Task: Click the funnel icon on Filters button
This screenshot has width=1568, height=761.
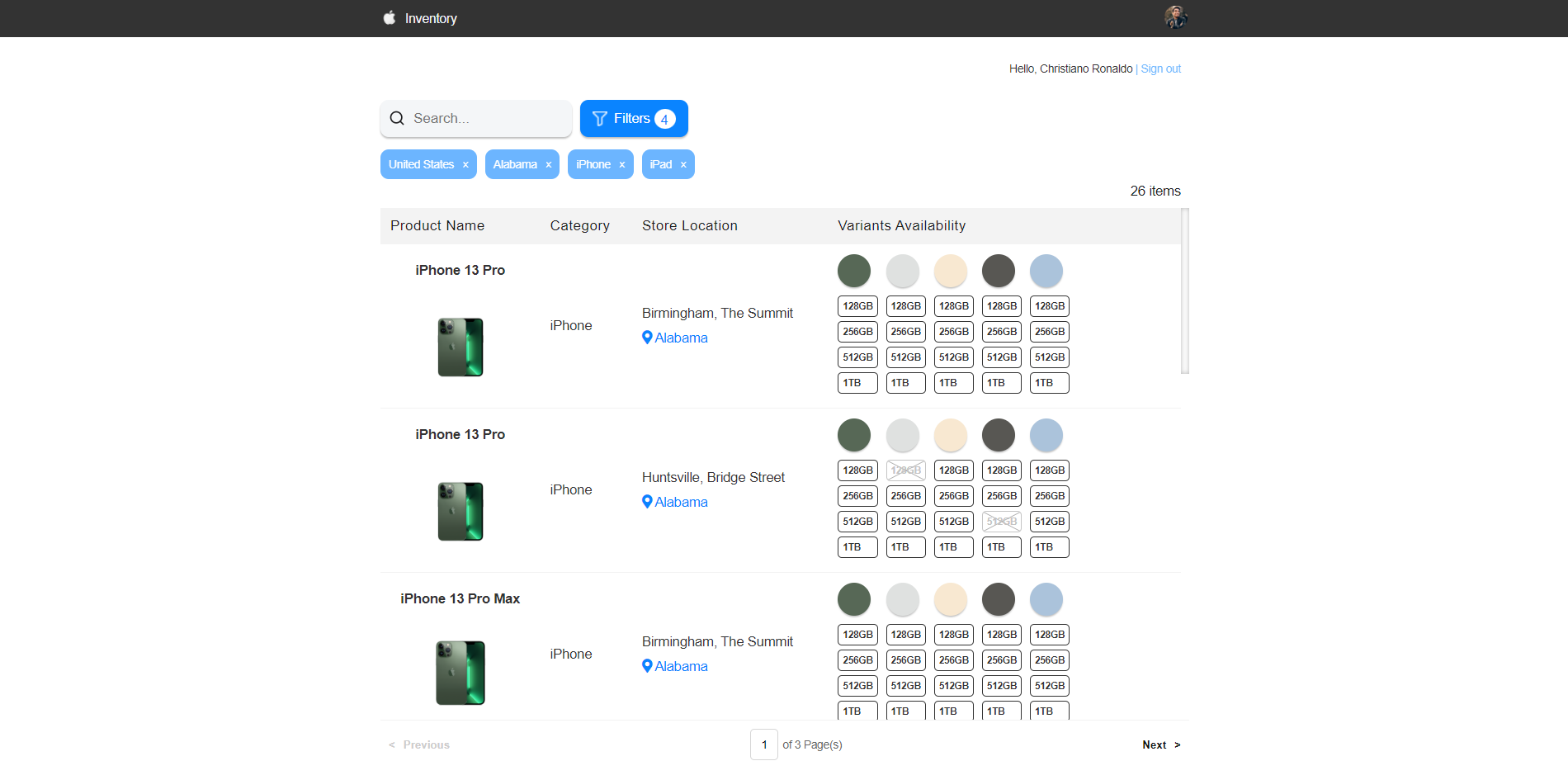Action: pos(600,119)
